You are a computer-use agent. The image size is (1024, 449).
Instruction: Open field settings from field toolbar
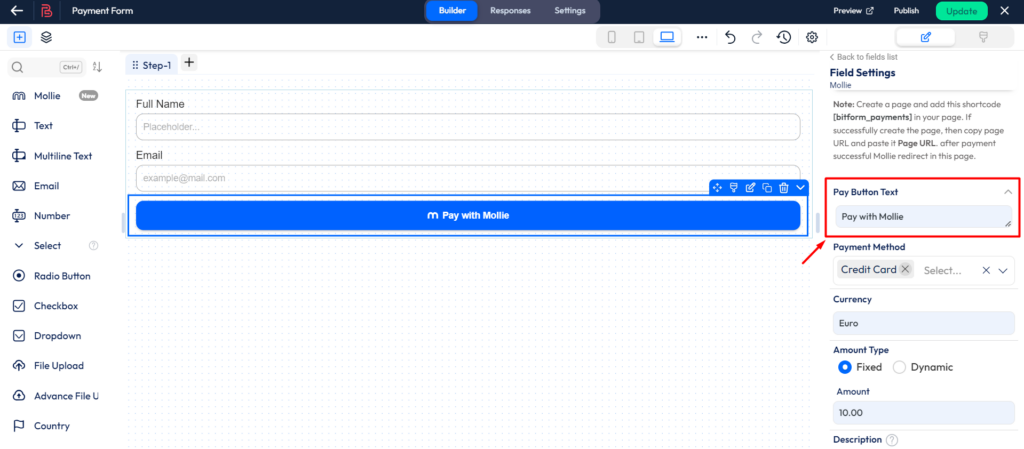point(750,188)
